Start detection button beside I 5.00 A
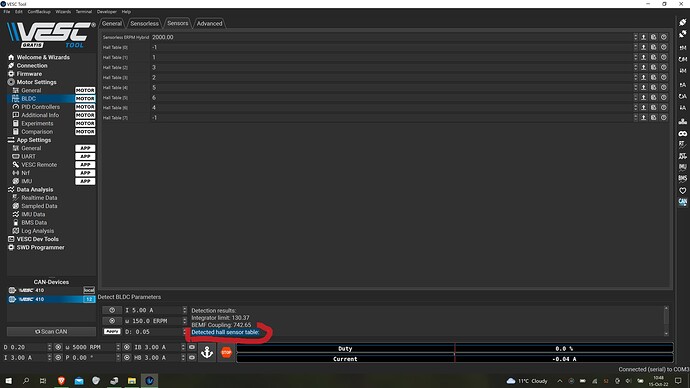 (112, 310)
